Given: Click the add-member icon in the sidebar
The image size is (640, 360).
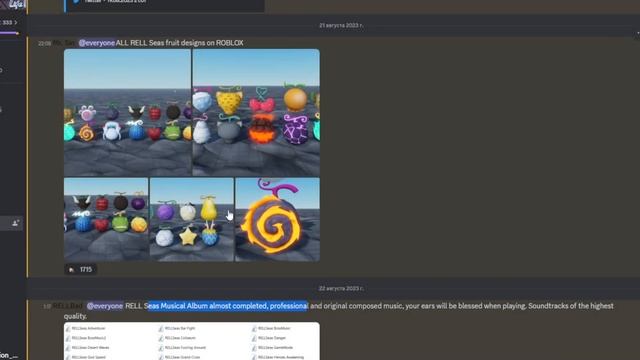Looking at the screenshot, I should tap(15, 223).
